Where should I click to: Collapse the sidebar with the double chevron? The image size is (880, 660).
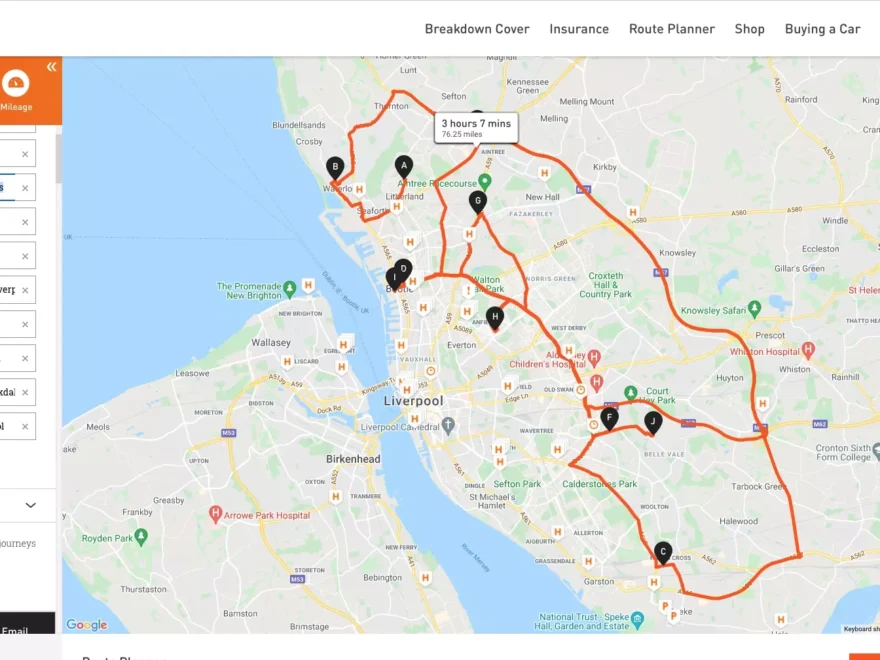50,66
